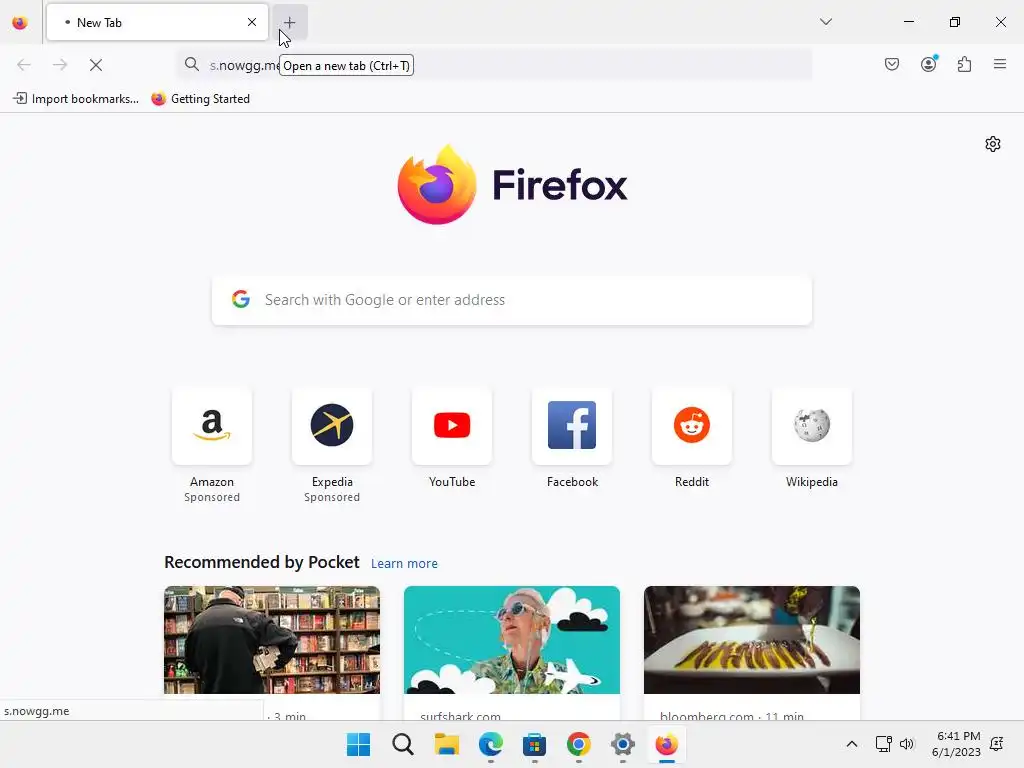Click the address bar search icon
Viewport: 1024px width, 768px height.
(x=191, y=64)
